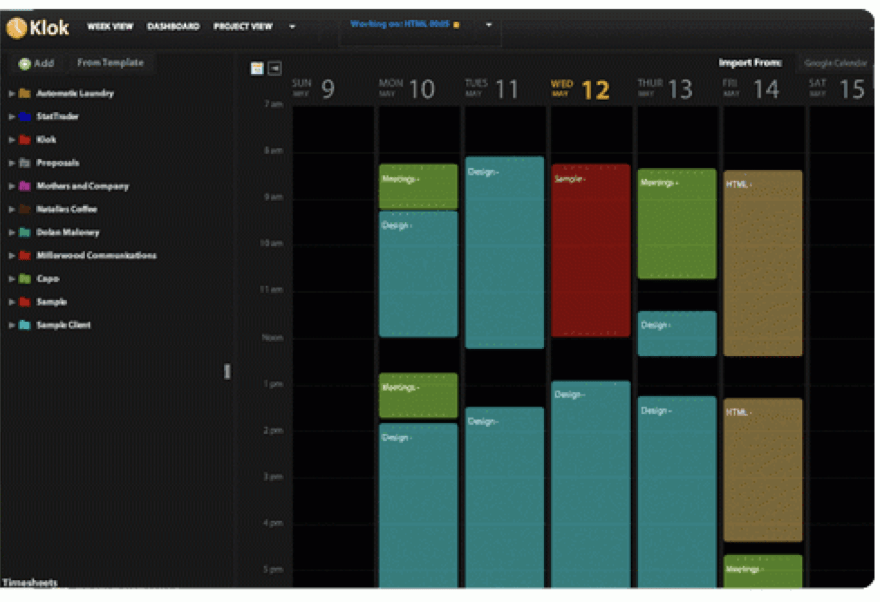Click the Millerwood Communications red folder icon

point(25,255)
